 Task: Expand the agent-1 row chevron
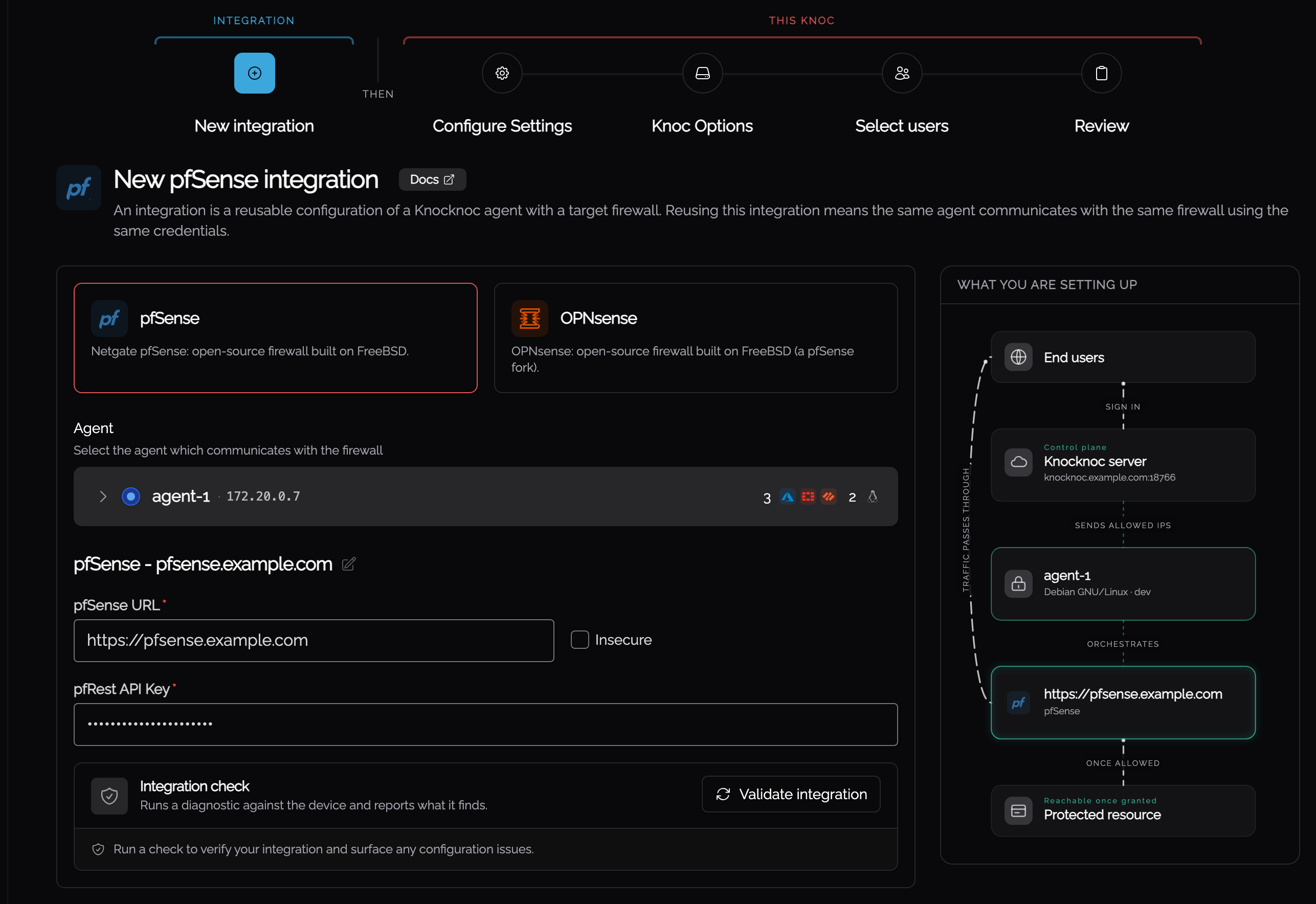point(102,497)
